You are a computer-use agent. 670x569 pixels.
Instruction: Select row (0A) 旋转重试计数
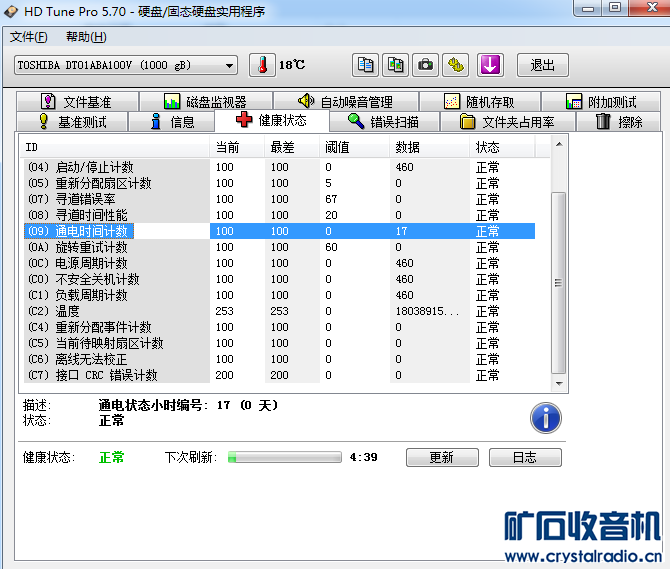(x=279, y=247)
